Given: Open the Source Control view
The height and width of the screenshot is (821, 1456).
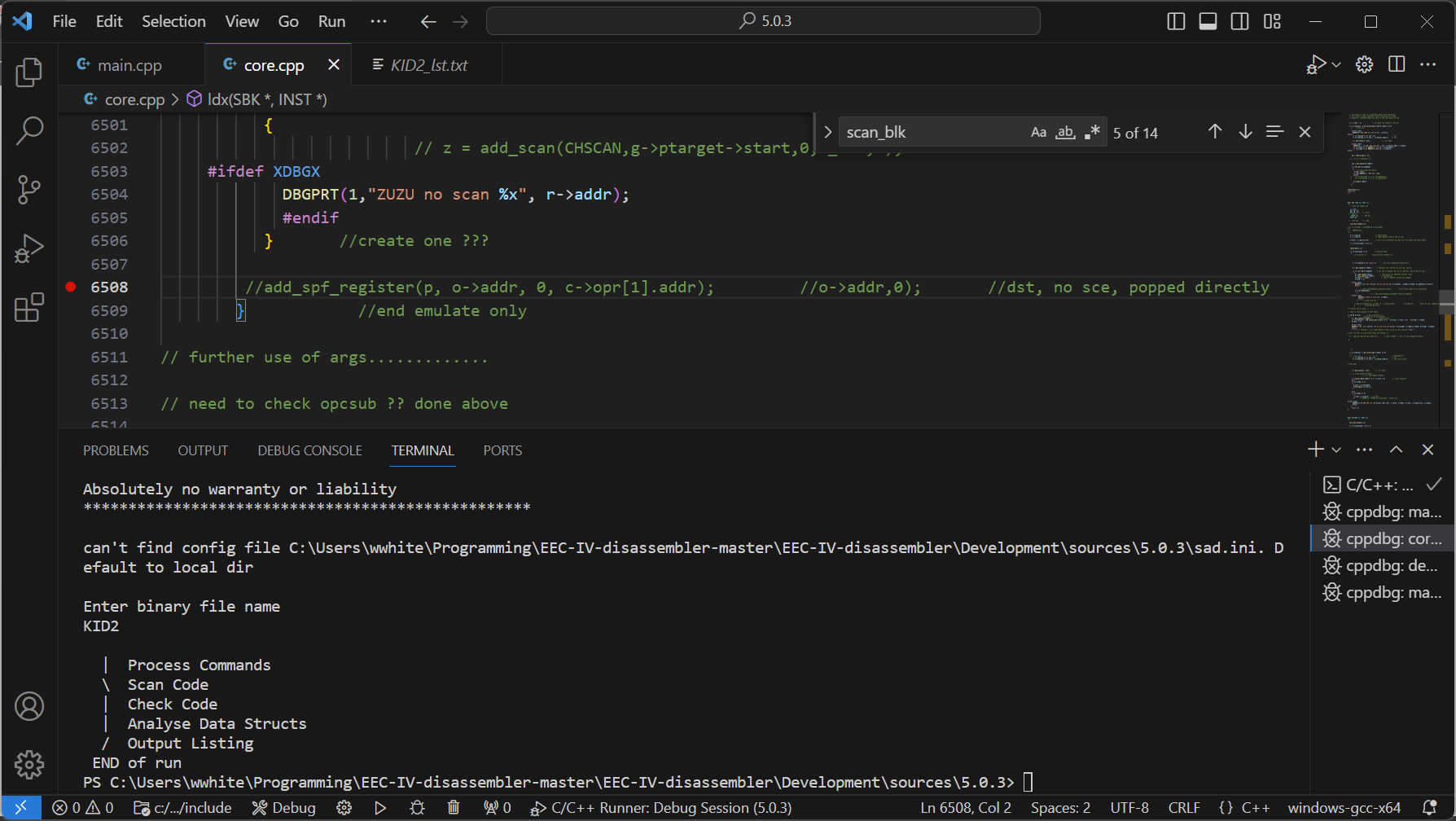Looking at the screenshot, I should [29, 190].
